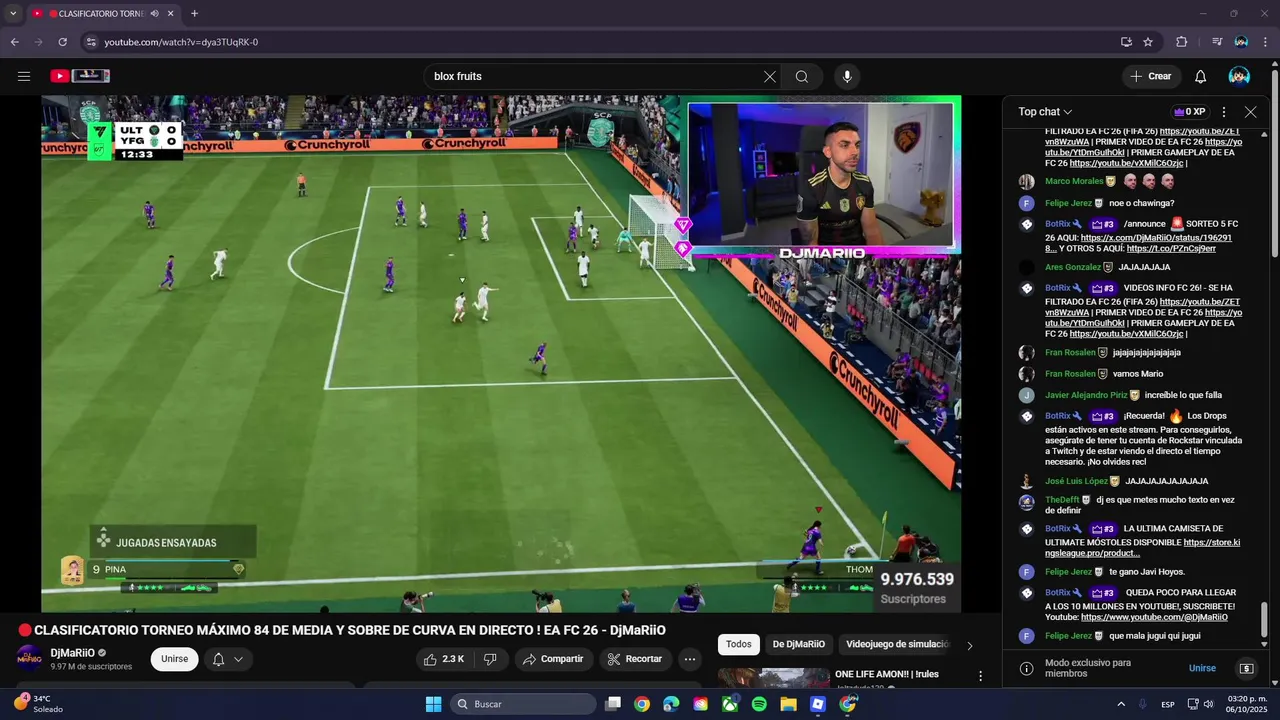Show more chips with right arrow
Viewport: 1280px width, 720px height.
(969, 645)
